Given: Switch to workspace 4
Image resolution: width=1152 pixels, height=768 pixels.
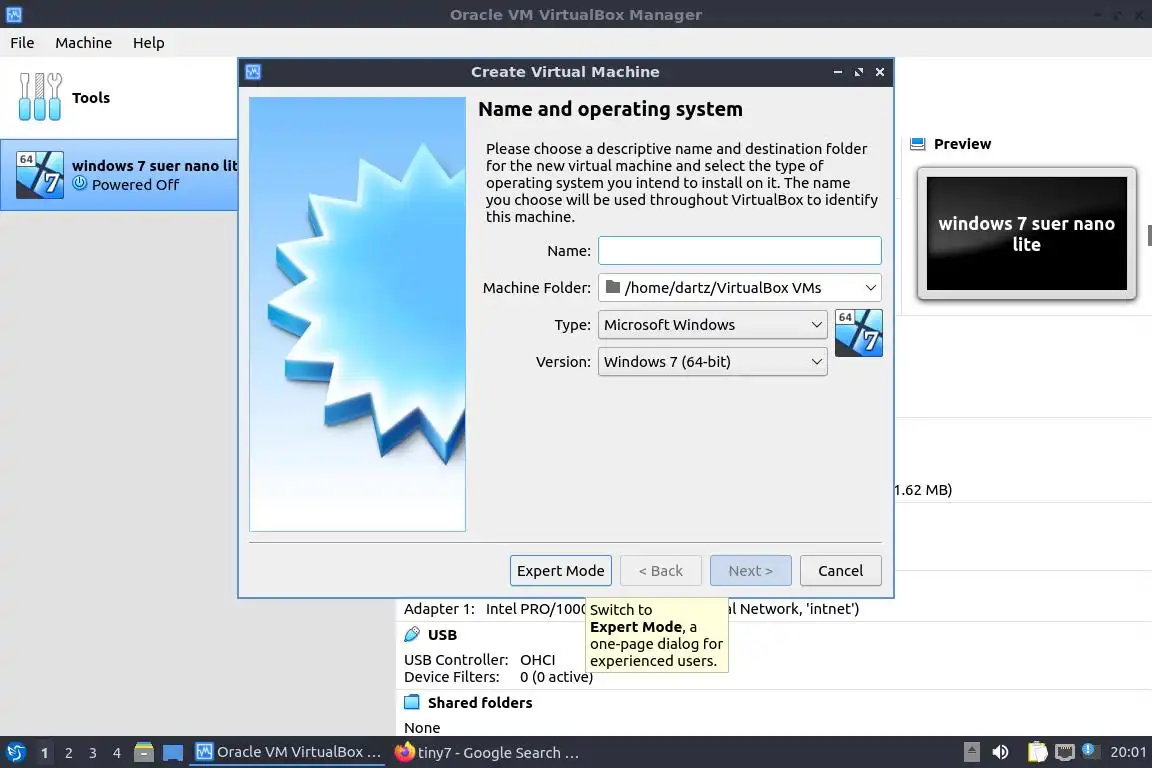Looking at the screenshot, I should [117, 753].
